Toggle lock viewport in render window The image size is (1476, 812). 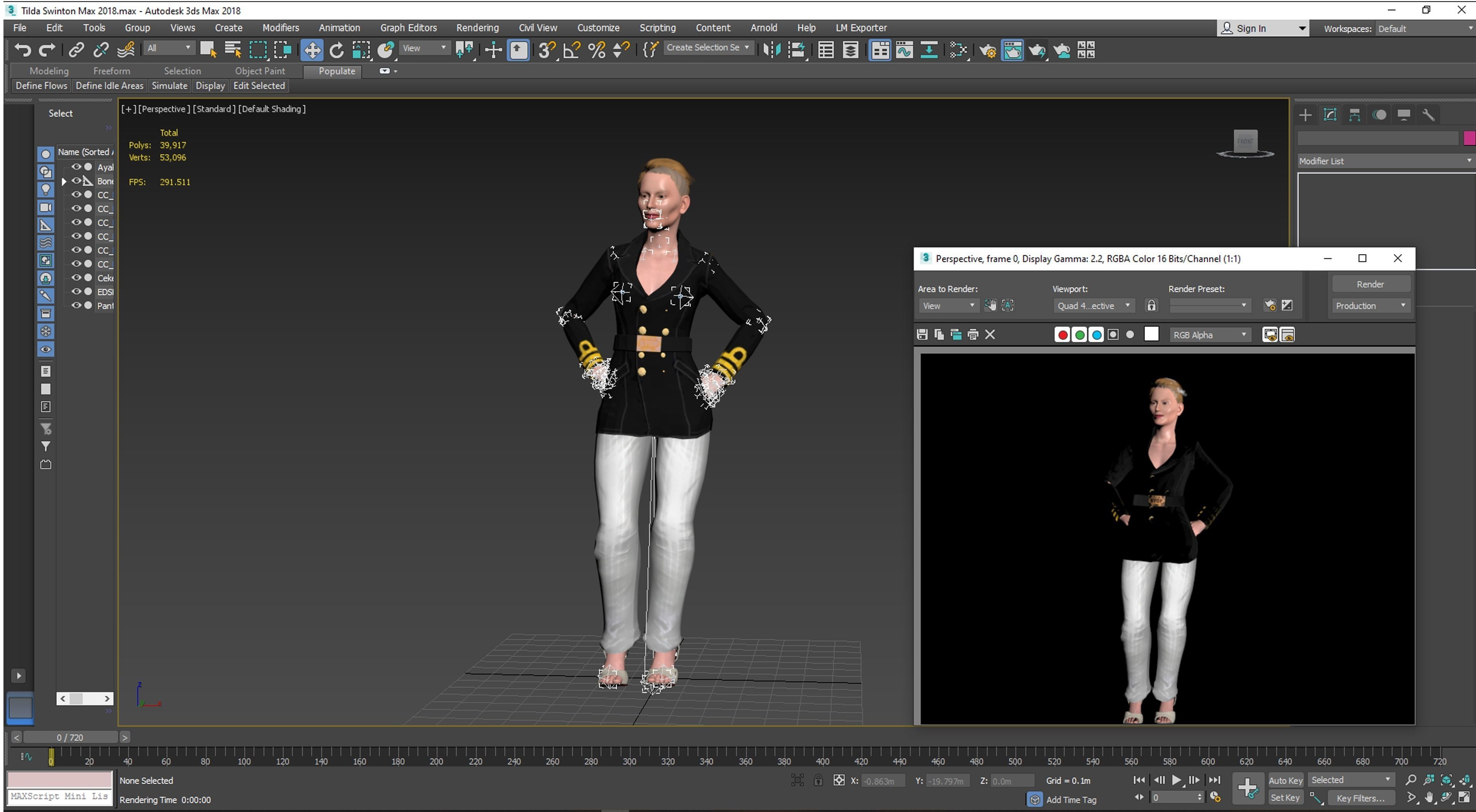[x=1151, y=305]
